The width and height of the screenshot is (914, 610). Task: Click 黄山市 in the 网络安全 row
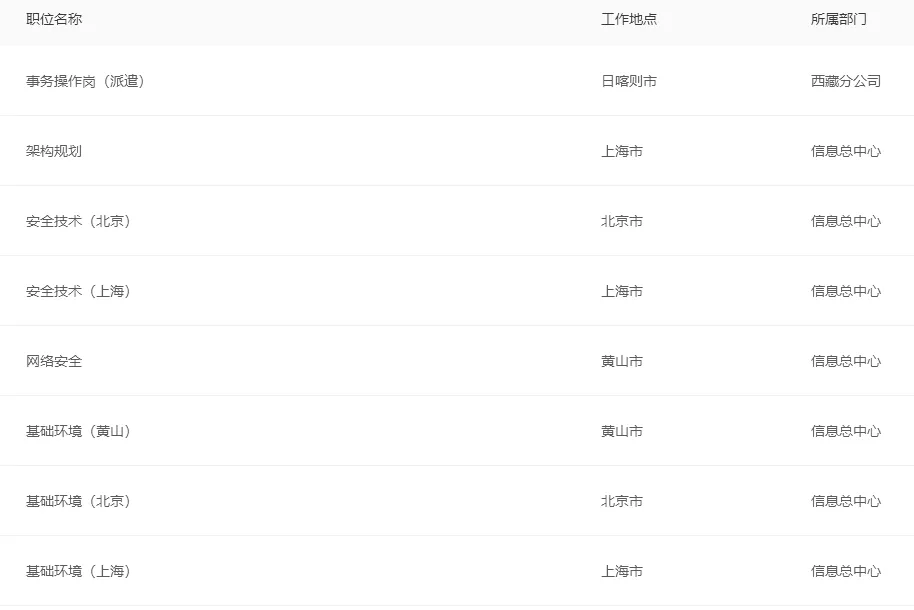(622, 361)
